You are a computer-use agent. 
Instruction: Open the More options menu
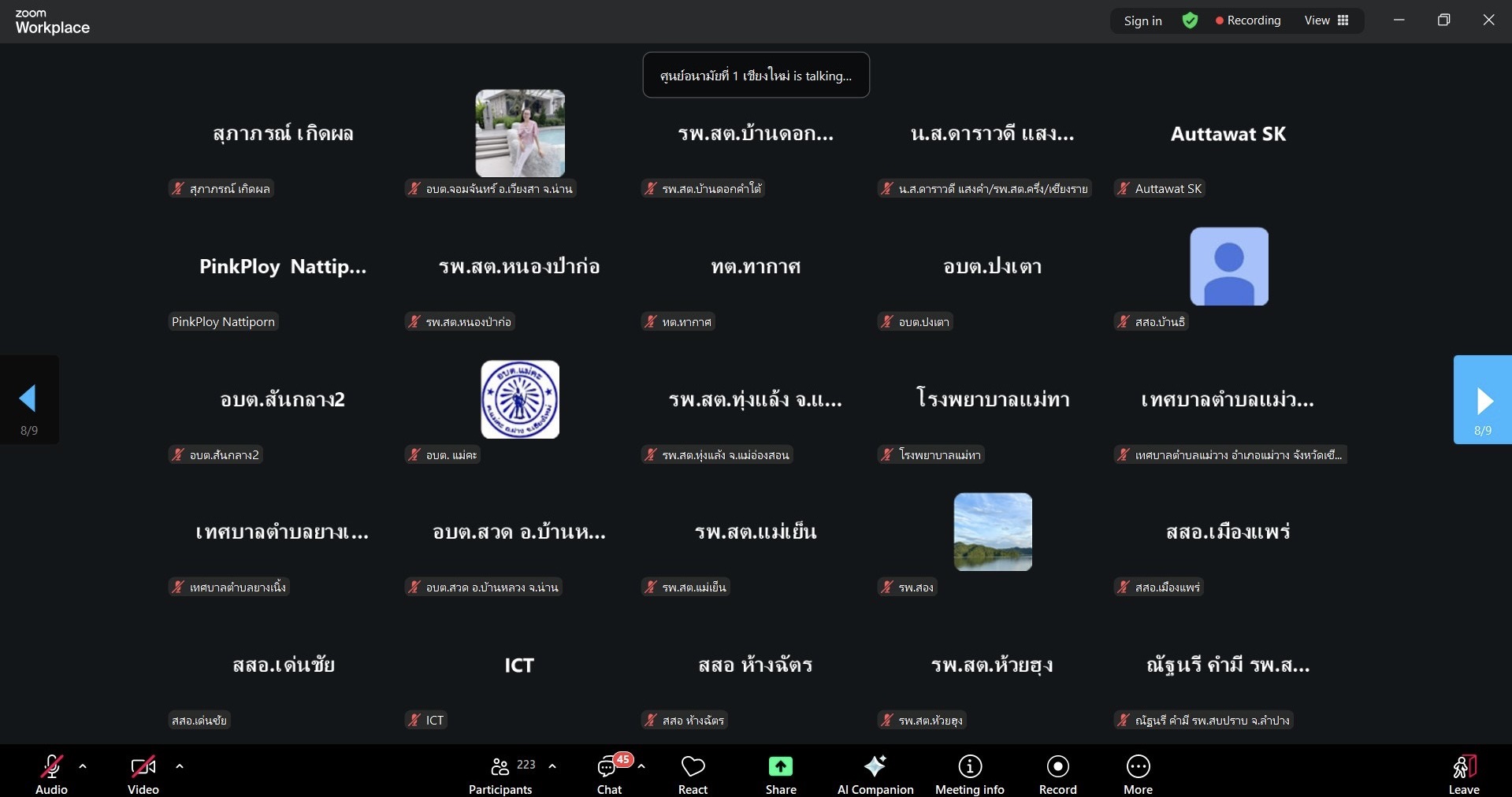point(1138,774)
